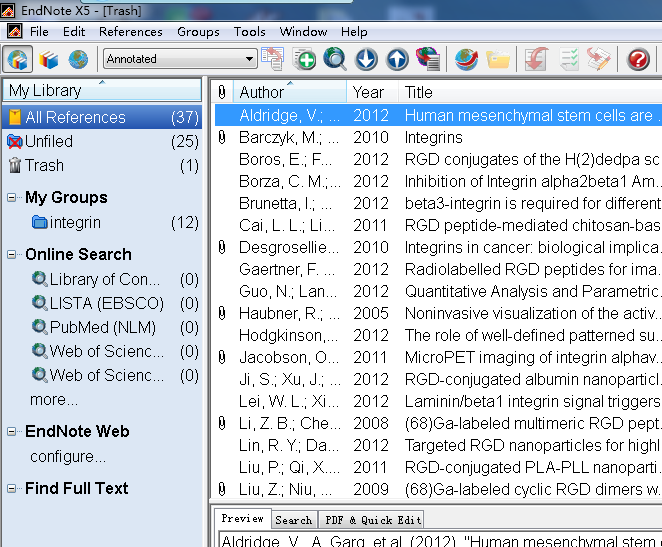
Task: Click the Format Bibliography checklist icon
Action: (x=569, y=59)
